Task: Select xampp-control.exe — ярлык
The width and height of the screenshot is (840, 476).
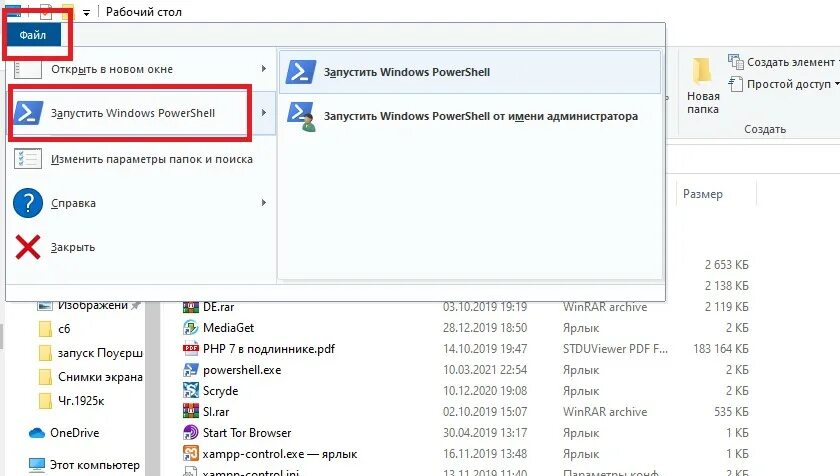Action: [280, 454]
